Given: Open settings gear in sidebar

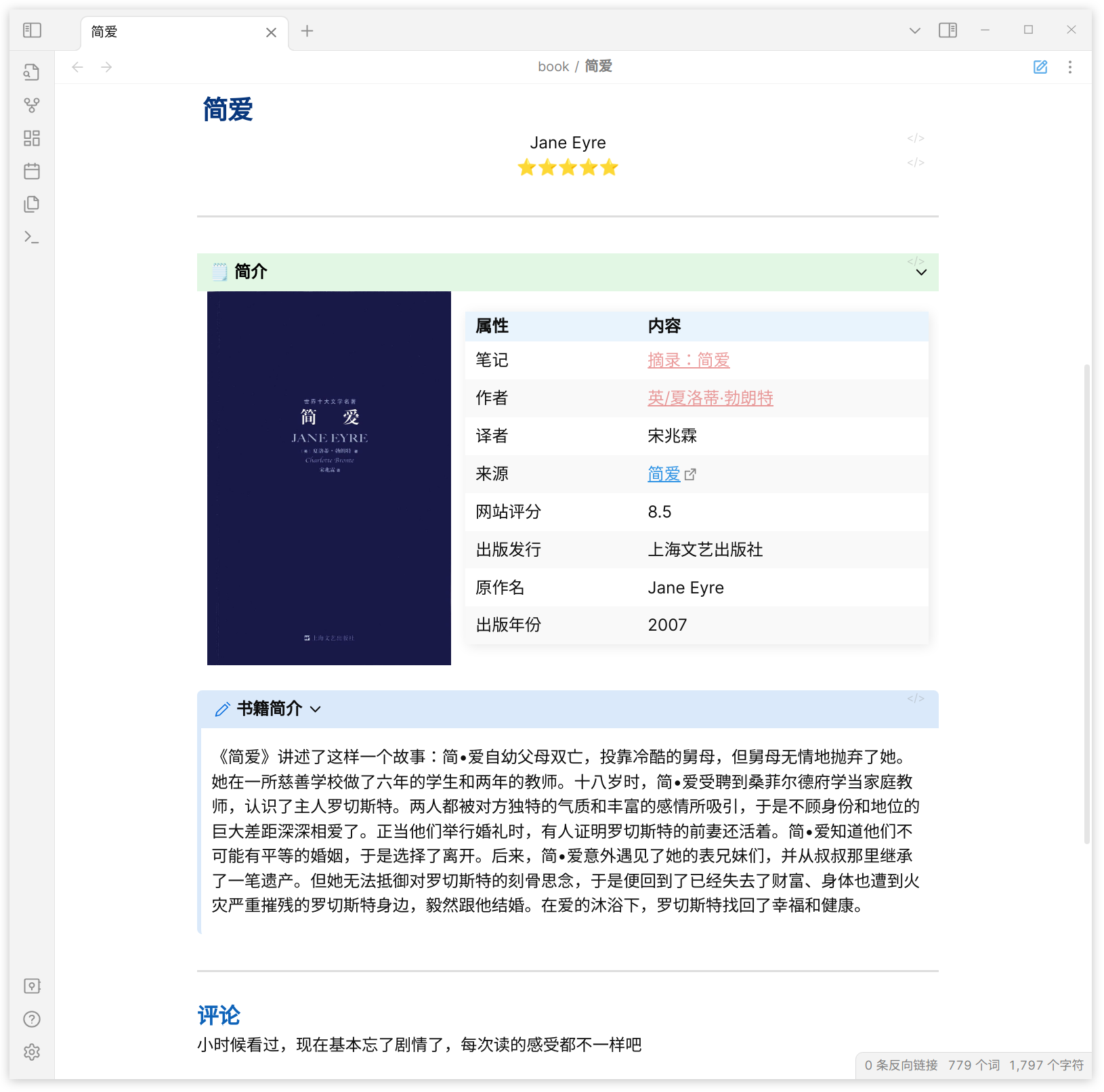Looking at the screenshot, I should (32, 1052).
